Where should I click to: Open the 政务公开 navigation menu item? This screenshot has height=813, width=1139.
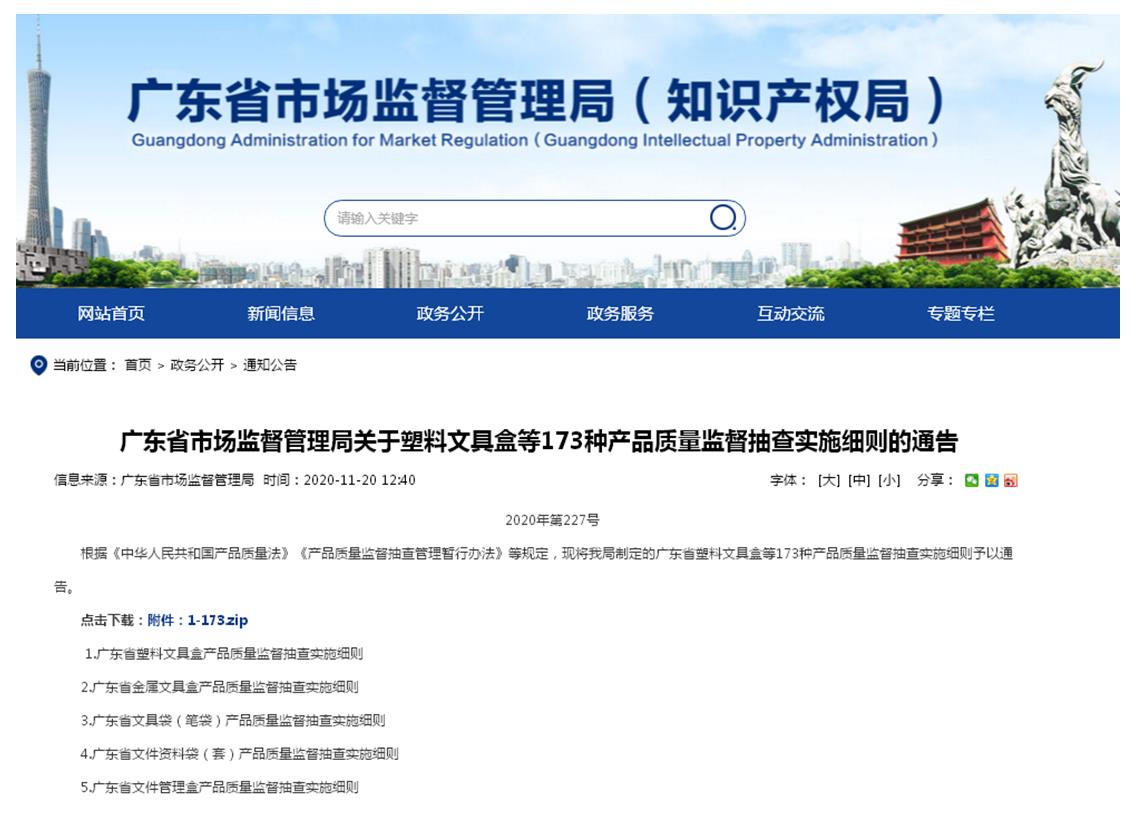click(450, 313)
